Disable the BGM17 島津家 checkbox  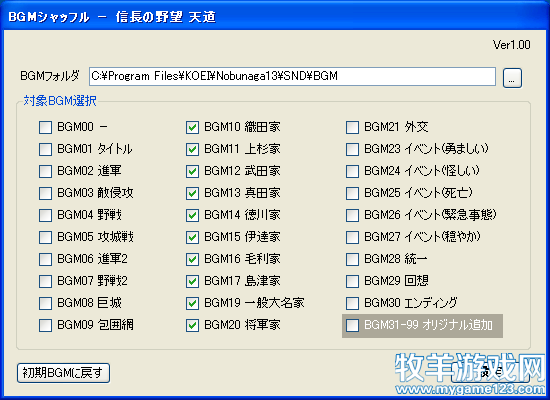click(192, 281)
